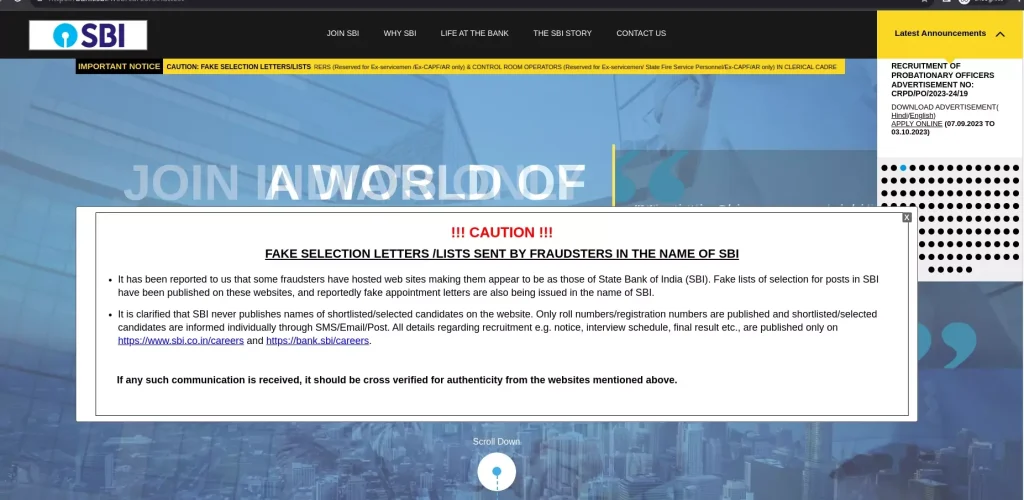1024x500 pixels.
Task: Collapse Latest Announcements with the chevron arrow
Action: (1000, 34)
